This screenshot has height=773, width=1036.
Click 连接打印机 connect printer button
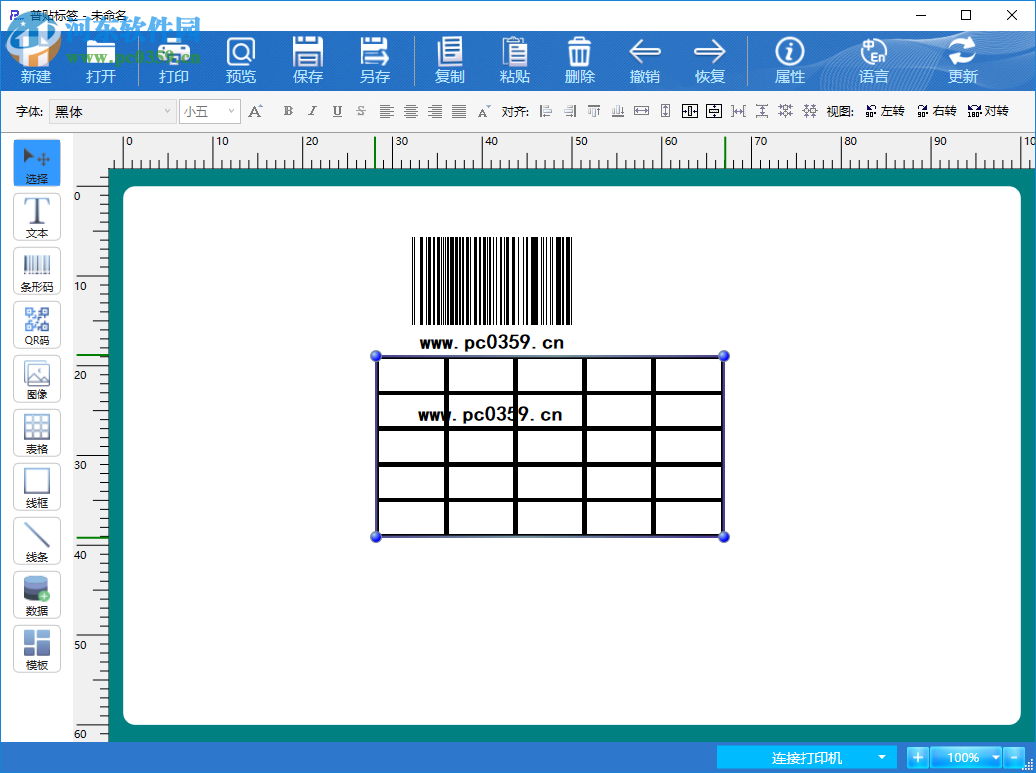[806, 757]
